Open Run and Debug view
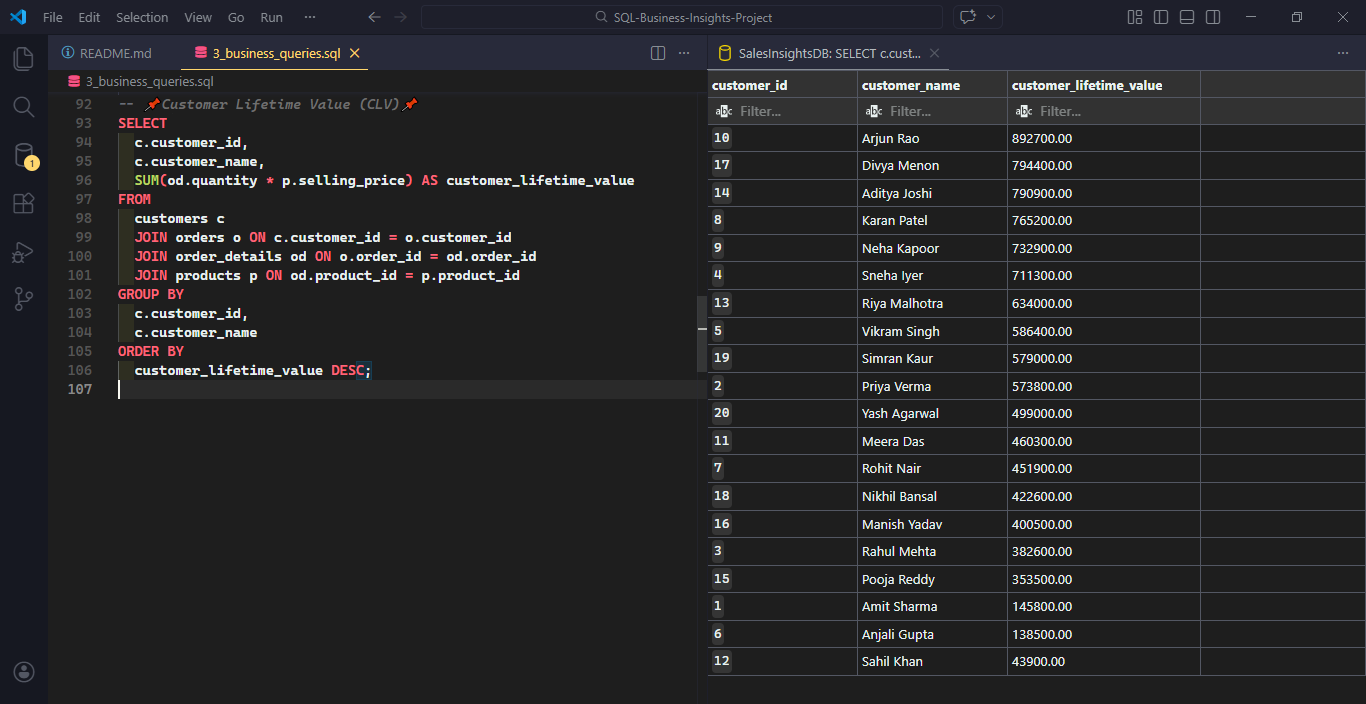Image resolution: width=1366 pixels, height=704 pixels. pyautogui.click(x=24, y=253)
